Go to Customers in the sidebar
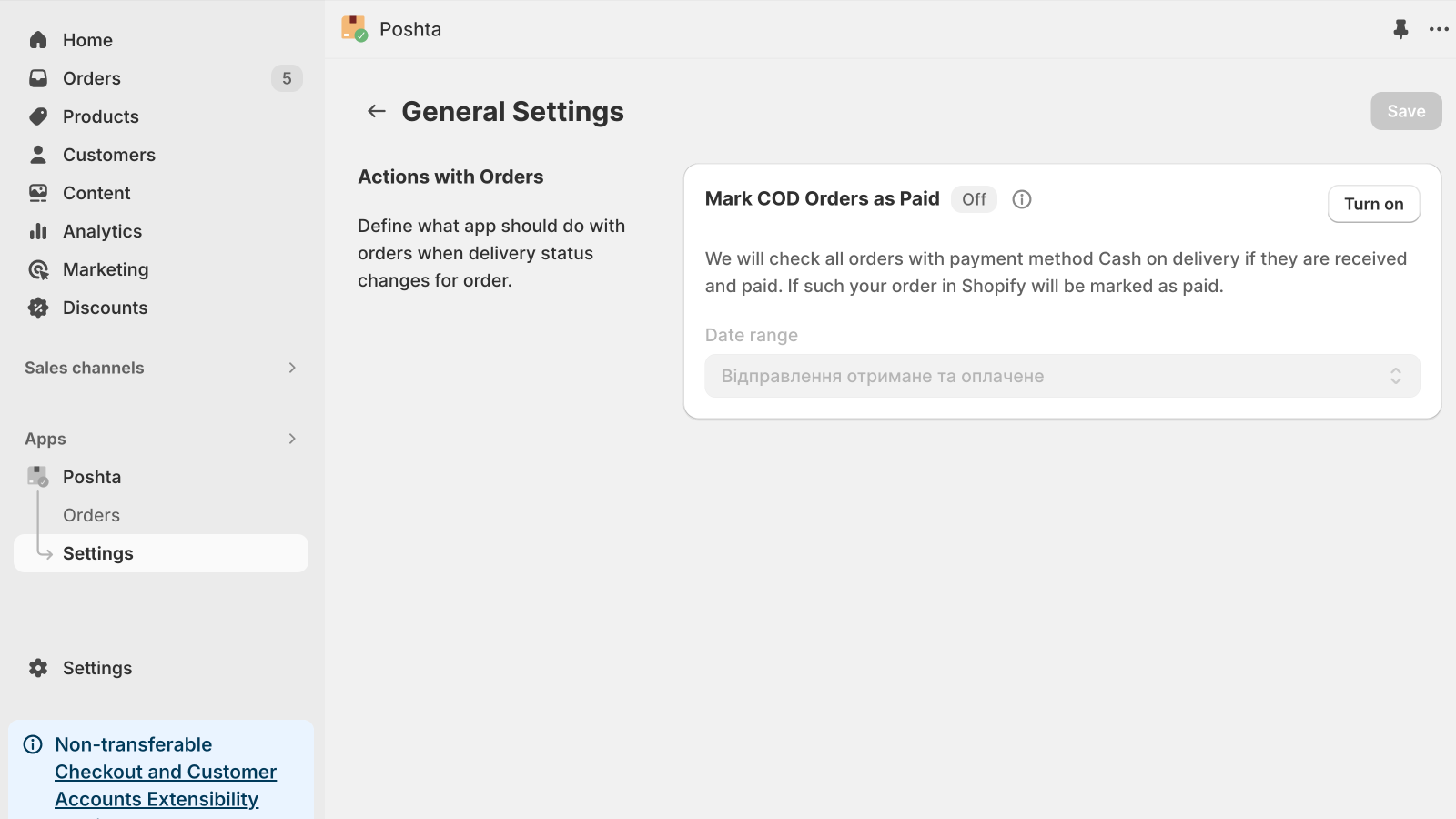This screenshot has width=1456, height=819. click(108, 155)
